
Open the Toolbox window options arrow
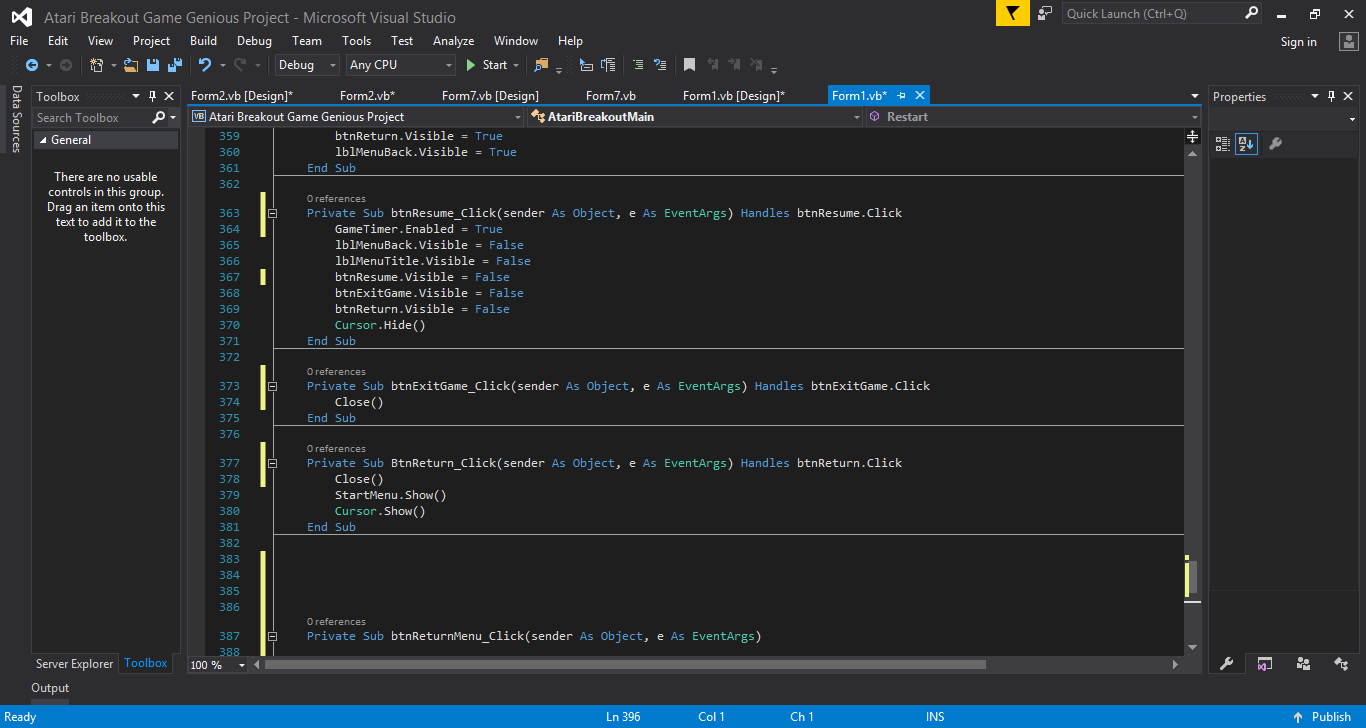pos(138,96)
